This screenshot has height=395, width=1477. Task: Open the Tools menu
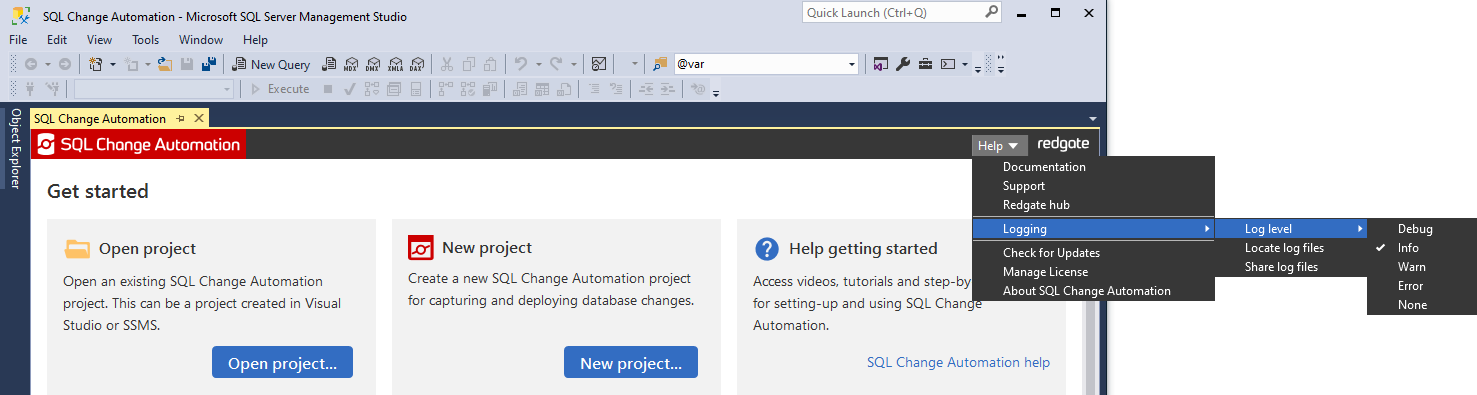click(146, 40)
